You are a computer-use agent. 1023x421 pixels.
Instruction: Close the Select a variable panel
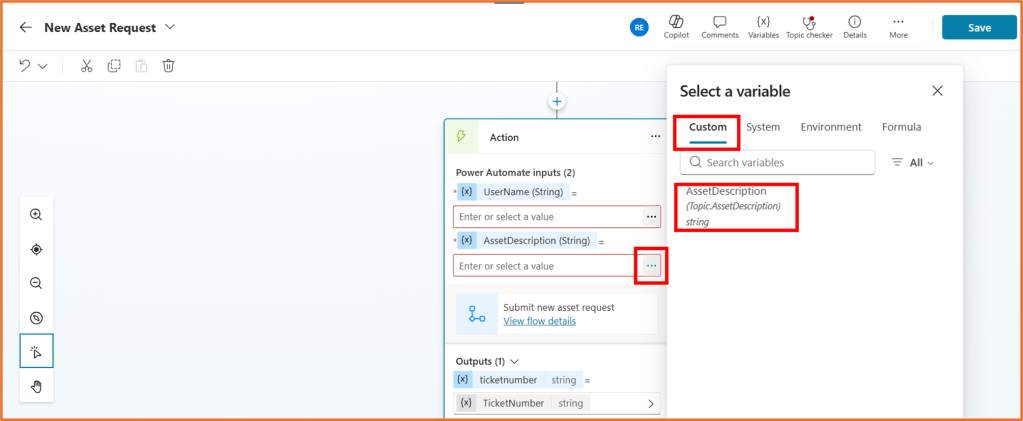click(x=938, y=91)
